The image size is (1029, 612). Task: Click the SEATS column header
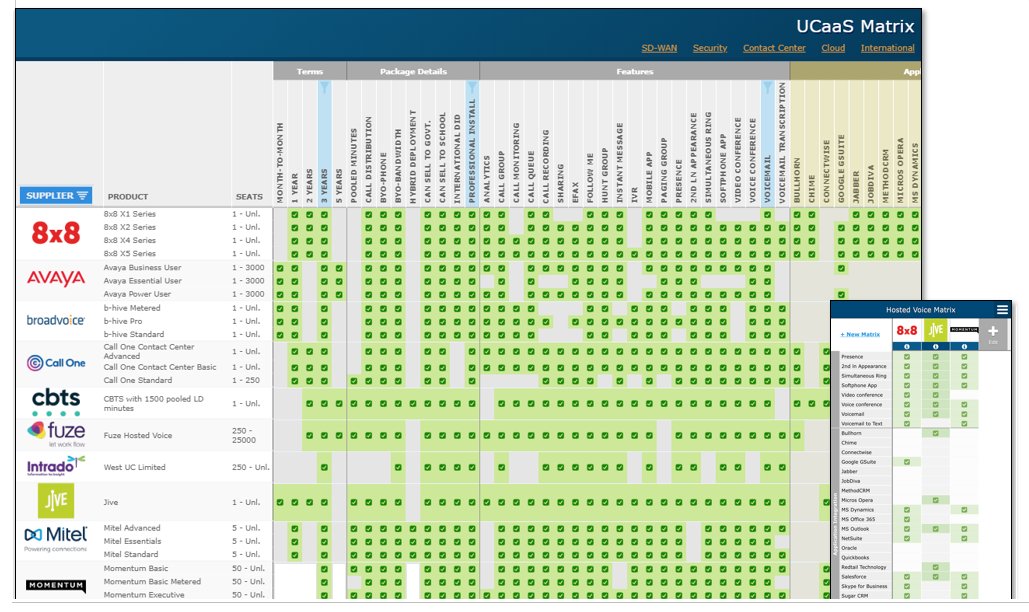click(x=249, y=196)
